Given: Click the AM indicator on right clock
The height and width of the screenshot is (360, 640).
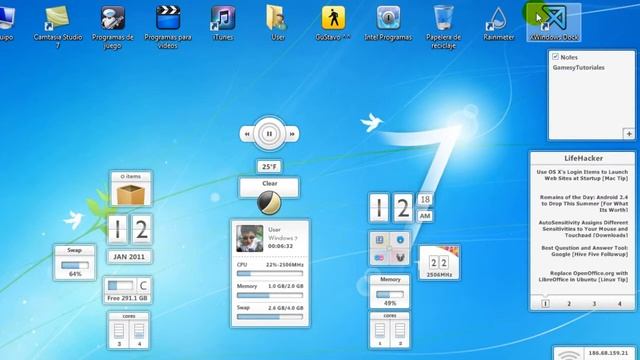Looking at the screenshot, I should [x=425, y=216].
